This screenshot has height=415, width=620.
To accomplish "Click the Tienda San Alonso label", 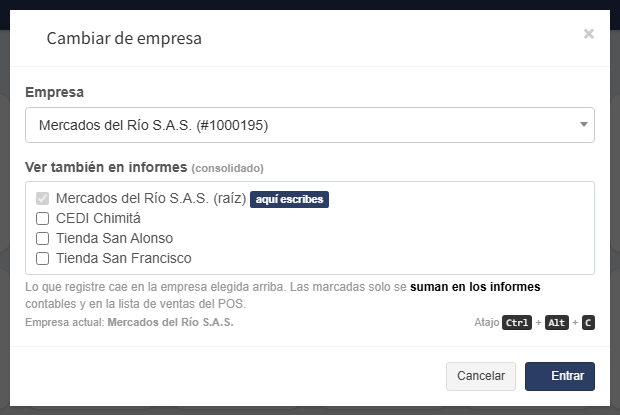I will pos(114,238).
